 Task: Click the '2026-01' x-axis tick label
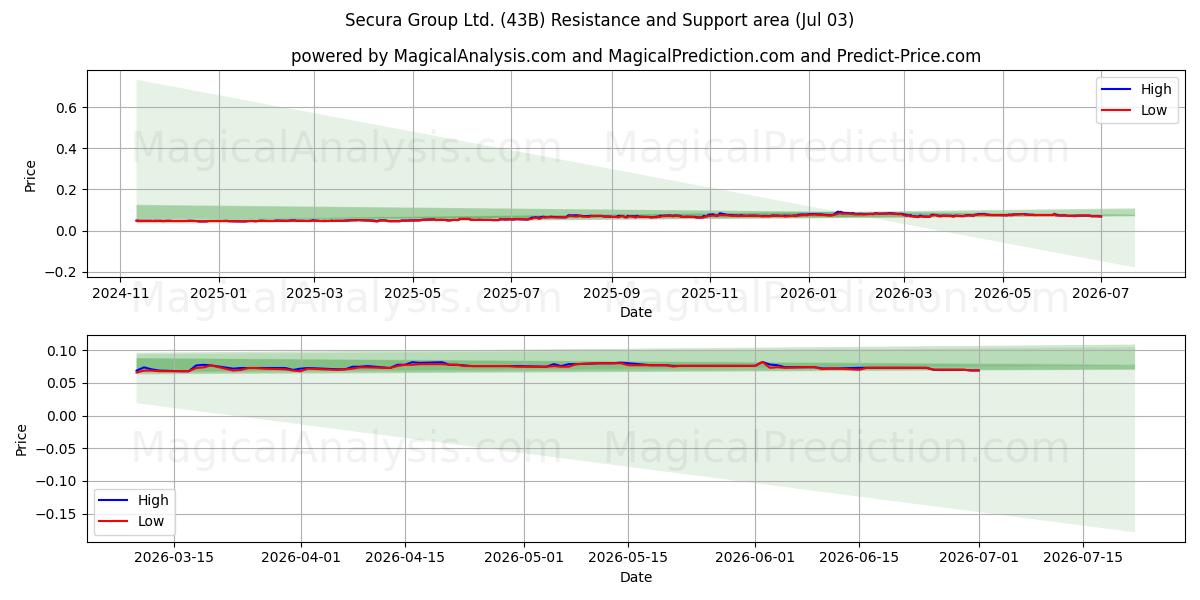pos(808,295)
